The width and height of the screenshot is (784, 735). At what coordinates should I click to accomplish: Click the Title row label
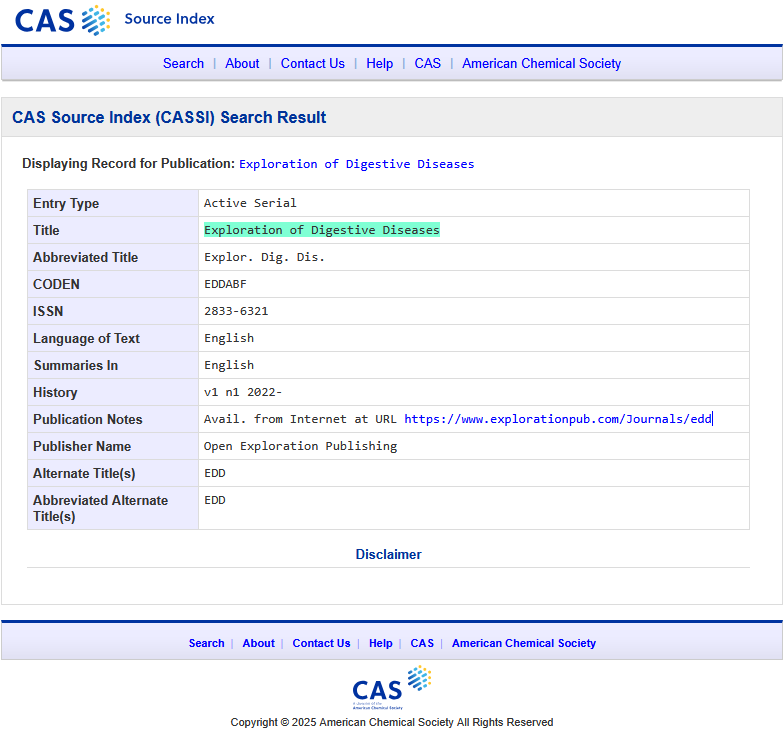click(46, 230)
